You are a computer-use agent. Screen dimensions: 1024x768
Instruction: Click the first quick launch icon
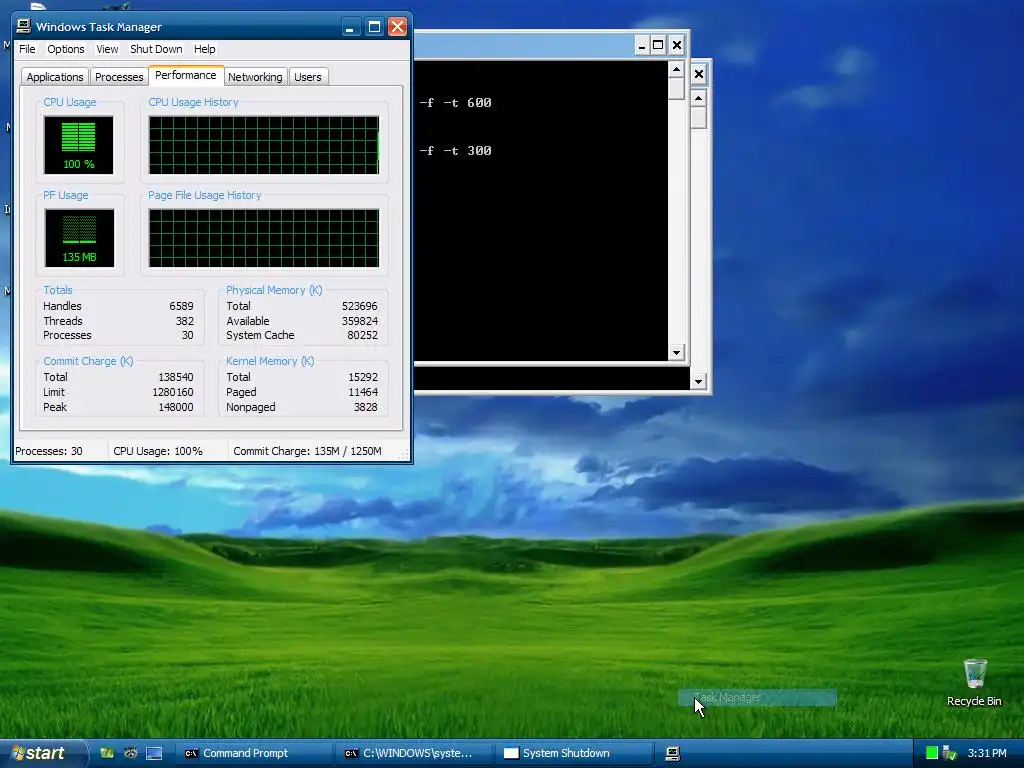tap(106, 753)
